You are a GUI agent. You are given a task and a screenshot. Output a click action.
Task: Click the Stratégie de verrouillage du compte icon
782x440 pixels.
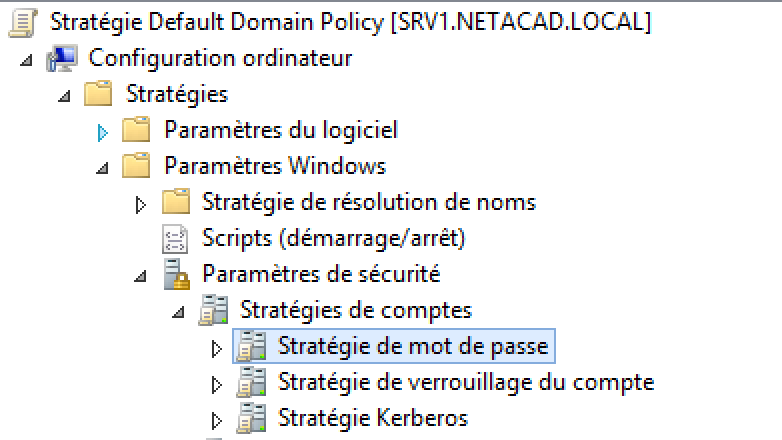250,382
